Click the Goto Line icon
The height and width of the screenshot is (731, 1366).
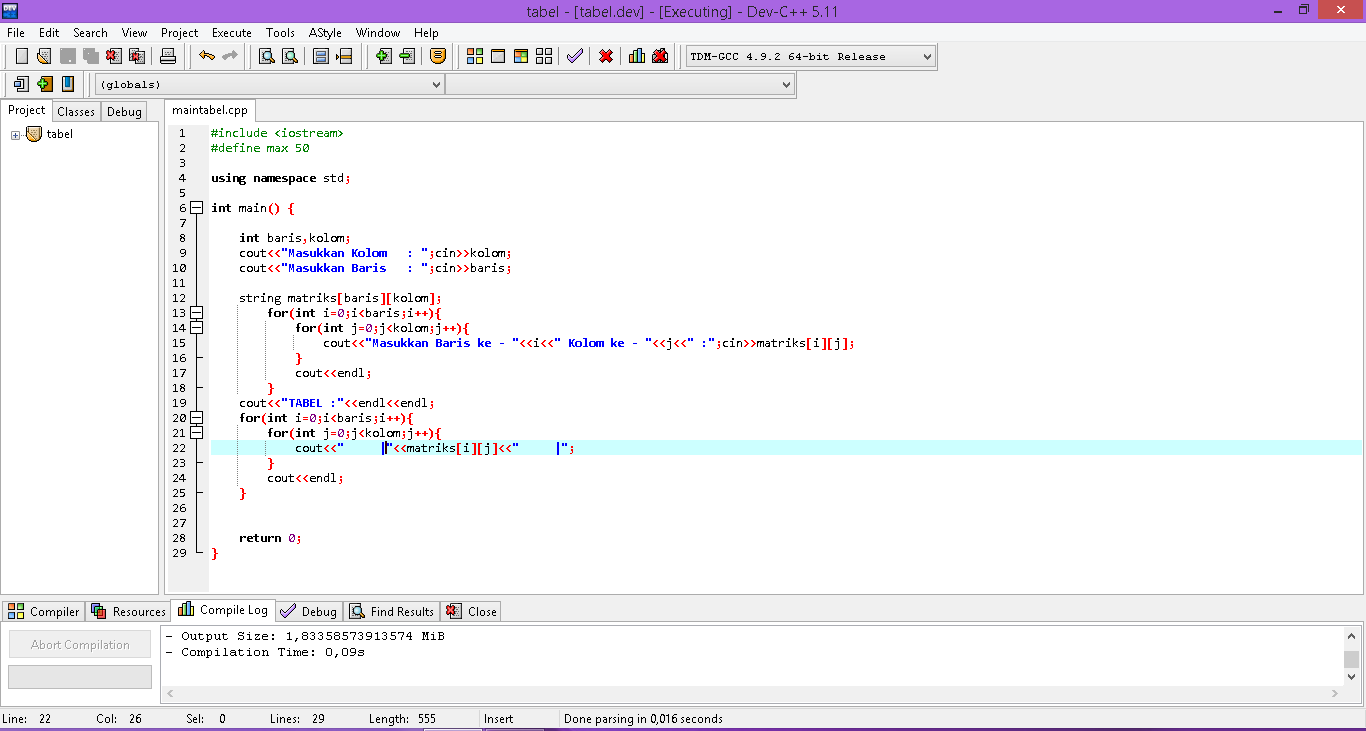[x=344, y=56]
